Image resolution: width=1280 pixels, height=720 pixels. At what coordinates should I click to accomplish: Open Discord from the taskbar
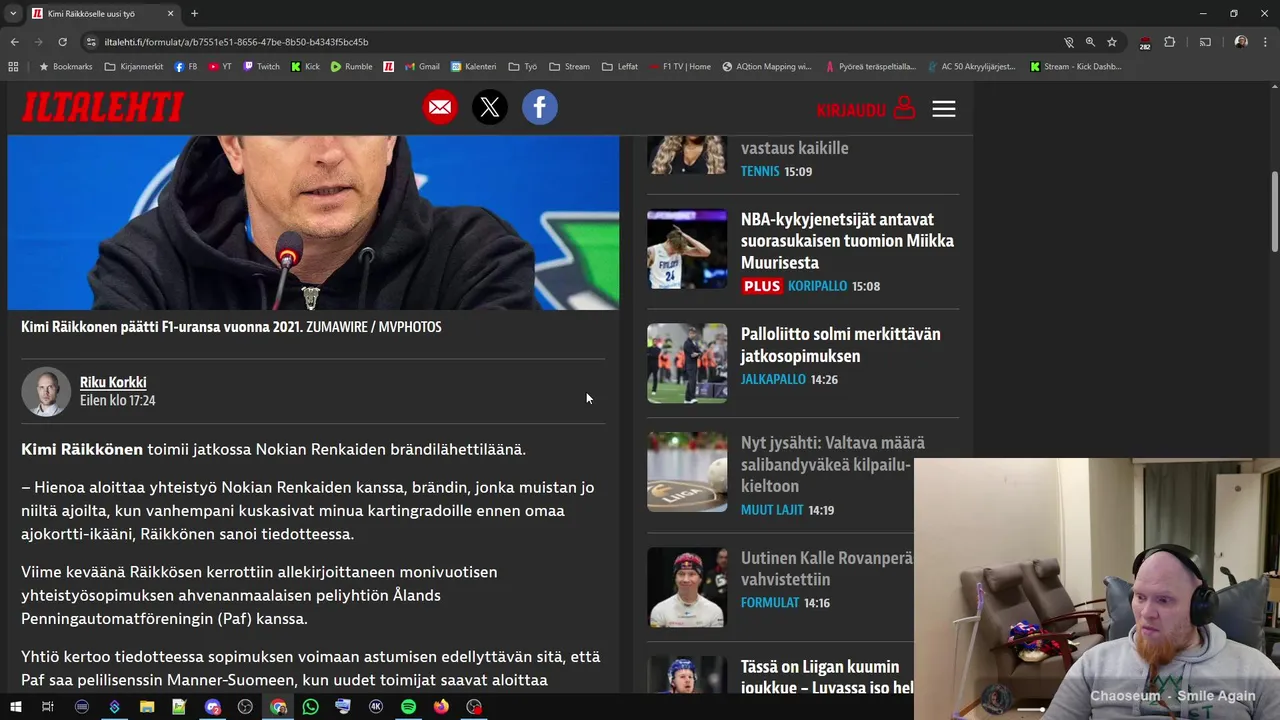(212, 707)
